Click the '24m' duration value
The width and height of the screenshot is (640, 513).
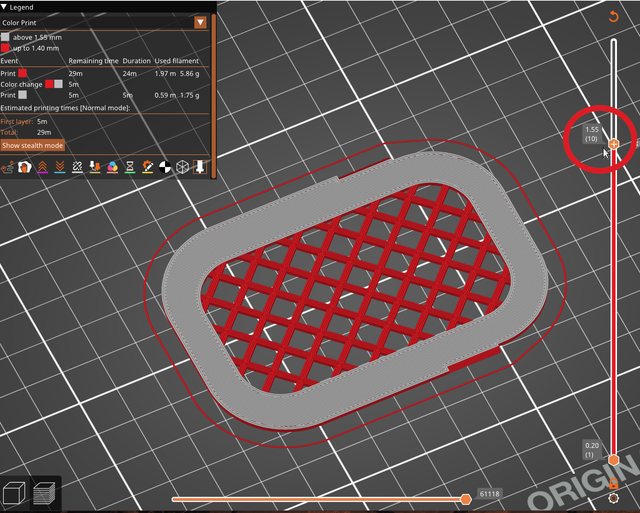[x=129, y=73]
